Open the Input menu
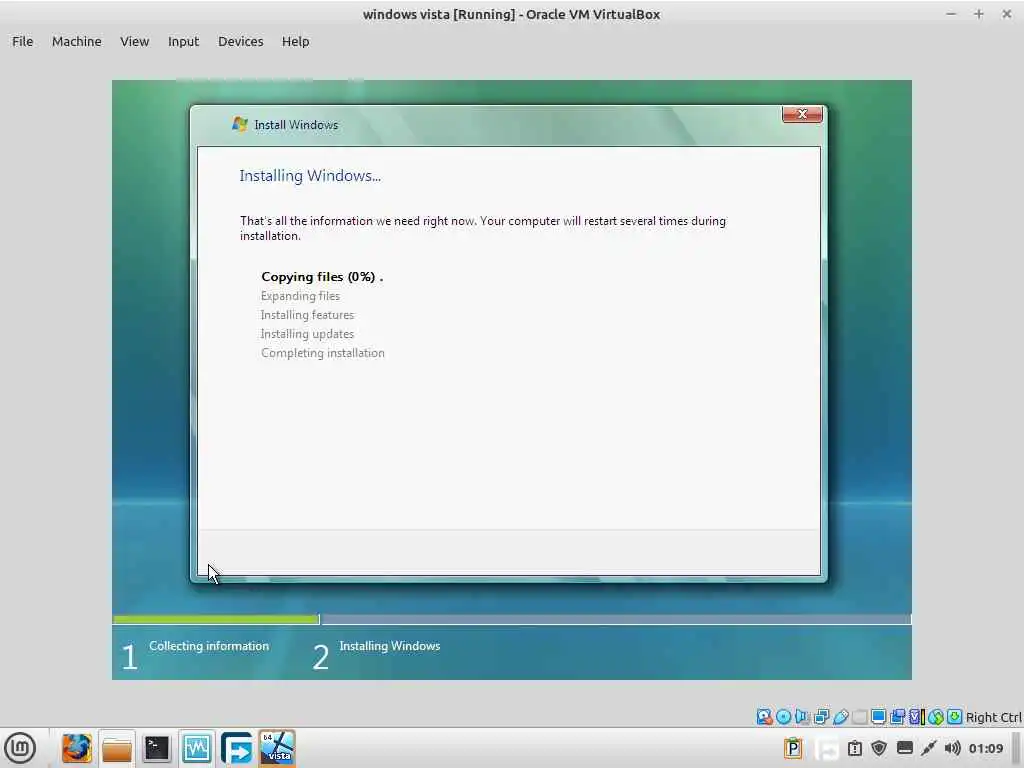 tap(184, 41)
